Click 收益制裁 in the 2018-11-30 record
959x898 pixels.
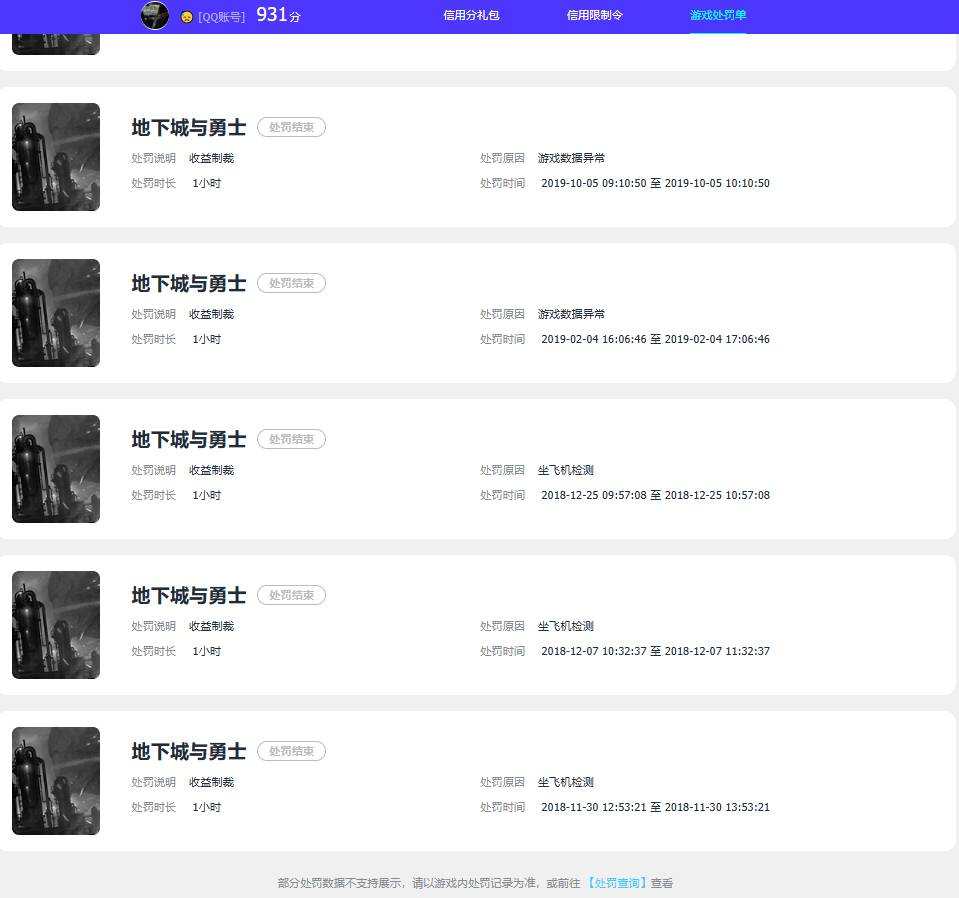point(212,782)
